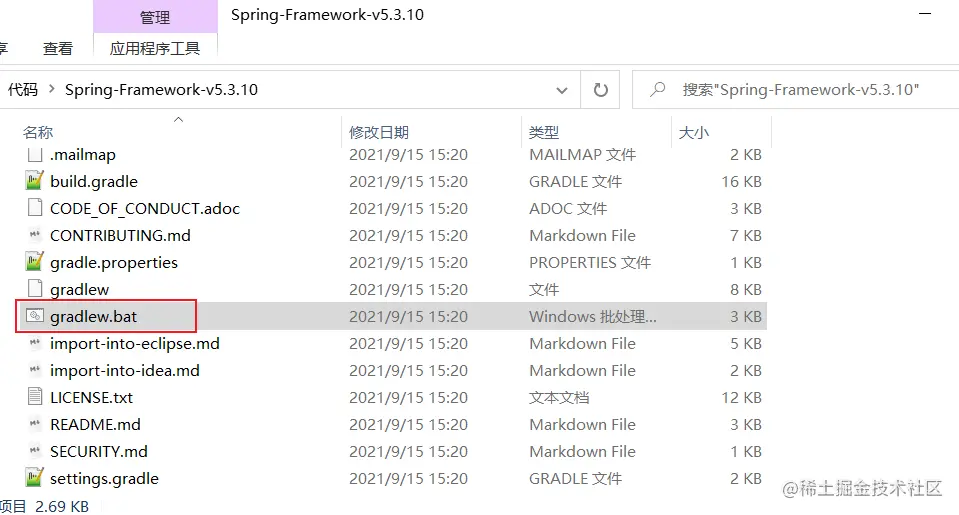
Task: Click the date cell in gradlew.bat row
Action: (408, 316)
